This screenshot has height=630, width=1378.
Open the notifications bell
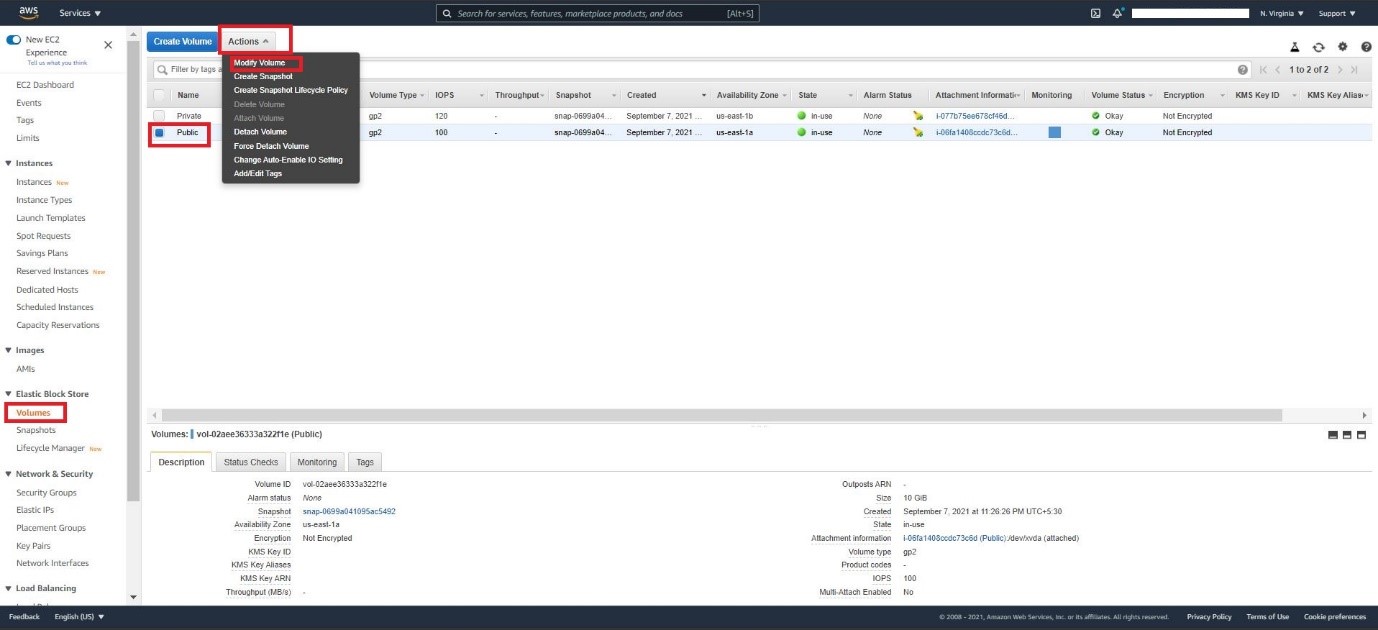coord(1119,13)
